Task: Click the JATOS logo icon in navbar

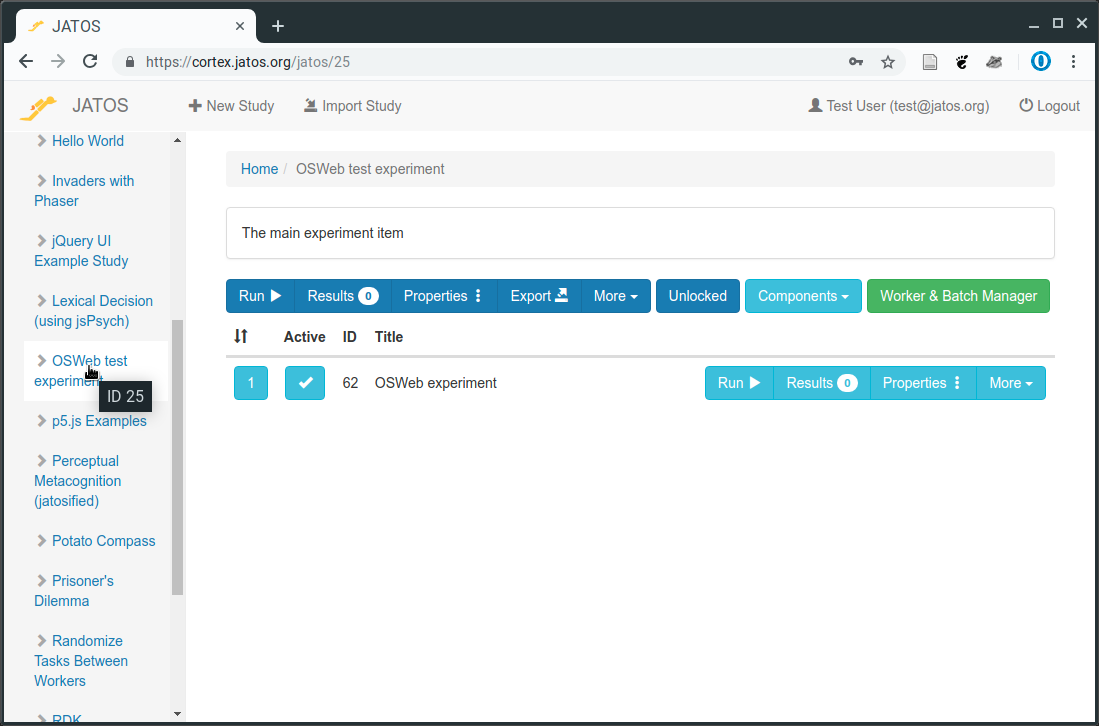Action: pyautogui.click(x=38, y=107)
